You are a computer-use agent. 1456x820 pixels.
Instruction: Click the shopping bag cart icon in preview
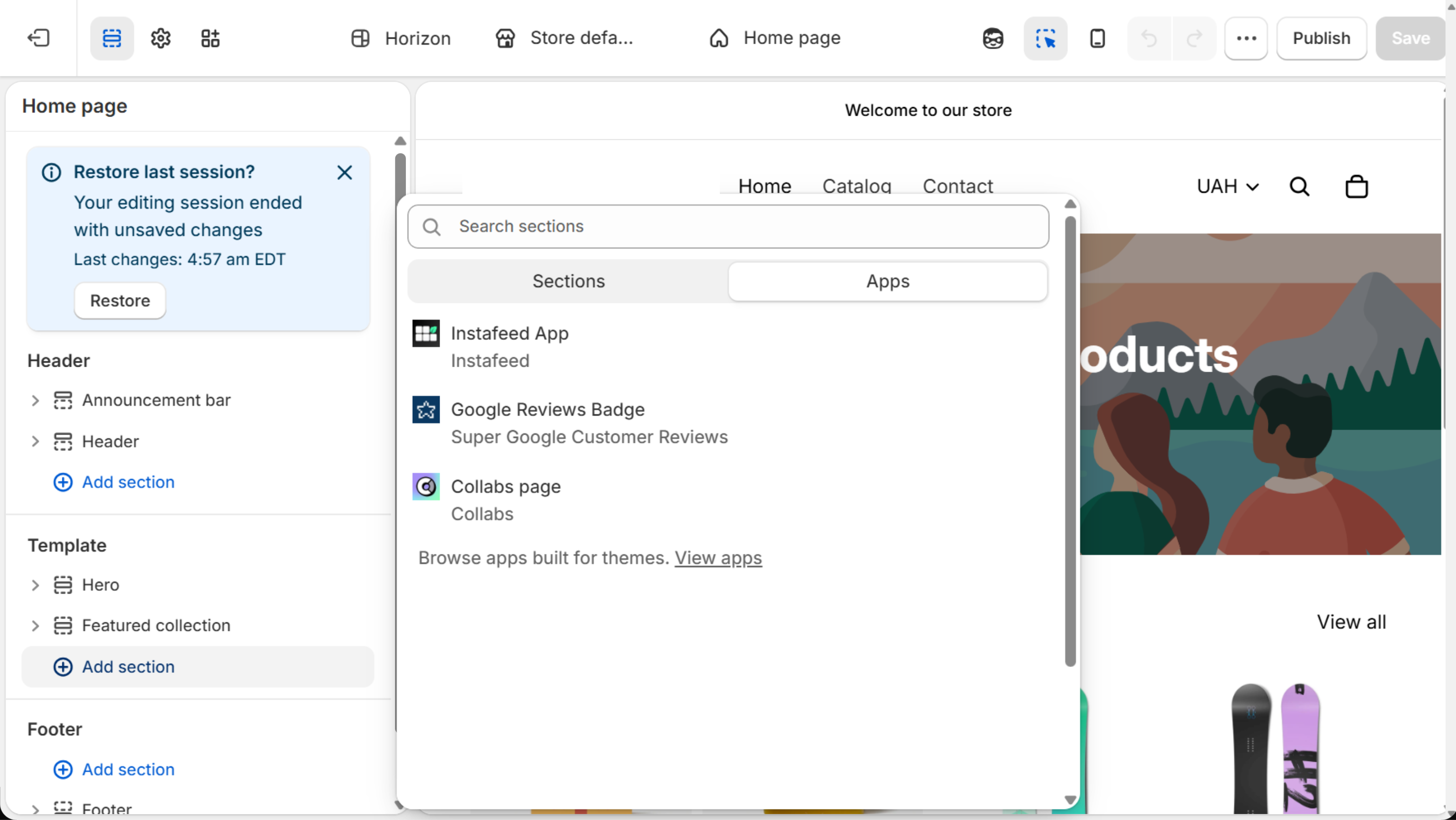click(x=1357, y=186)
